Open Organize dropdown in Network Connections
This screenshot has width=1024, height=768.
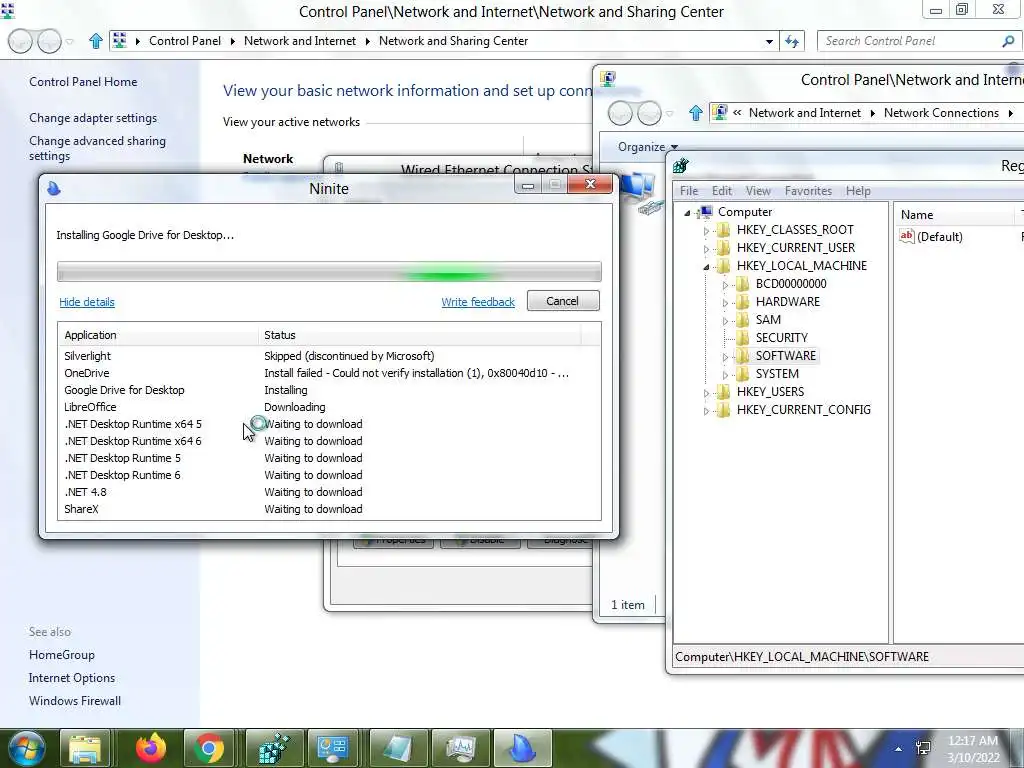[x=648, y=147]
